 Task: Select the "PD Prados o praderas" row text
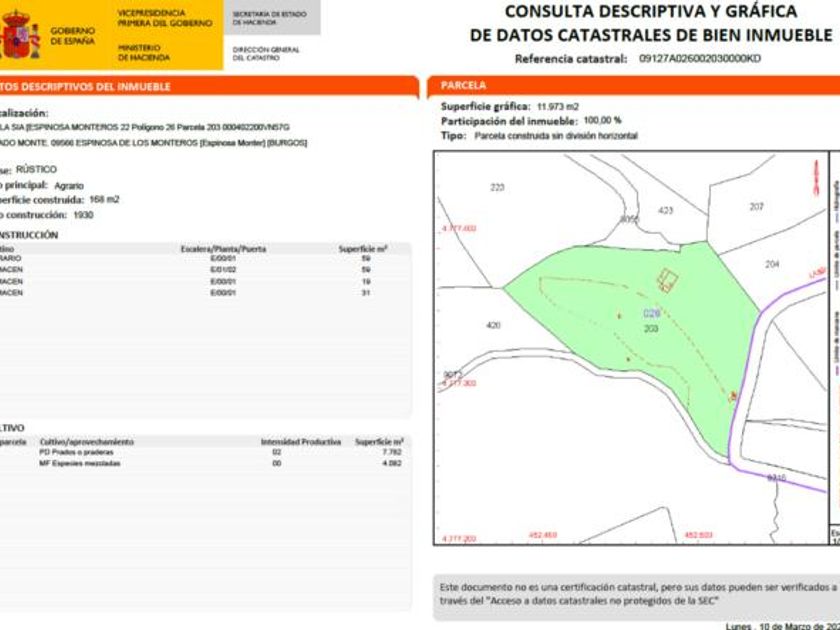tap(76, 452)
